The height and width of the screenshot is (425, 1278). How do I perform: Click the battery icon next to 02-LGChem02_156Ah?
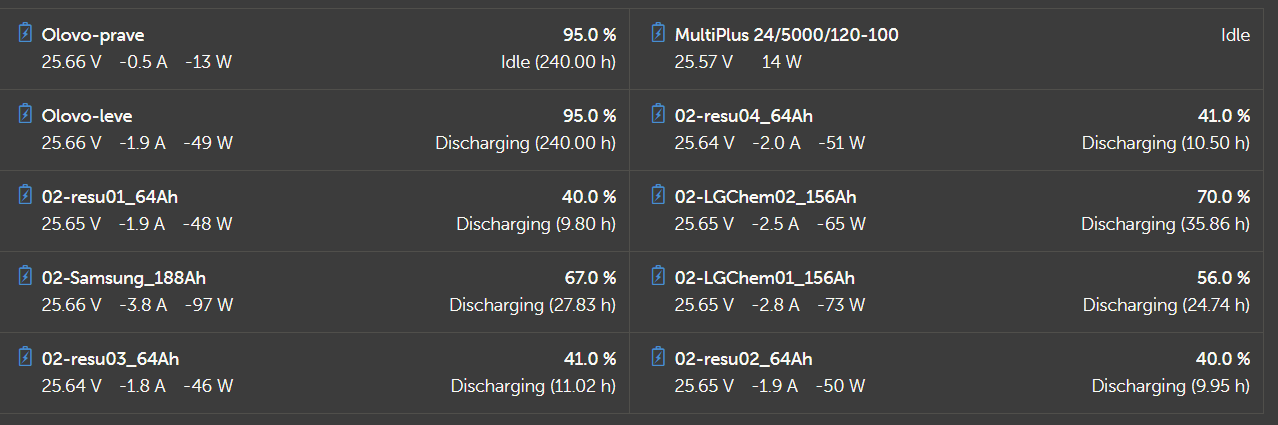[658, 196]
